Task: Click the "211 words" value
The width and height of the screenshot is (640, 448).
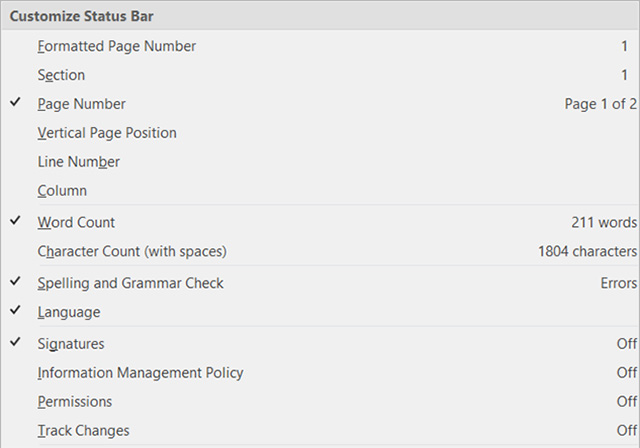Action: tap(604, 223)
